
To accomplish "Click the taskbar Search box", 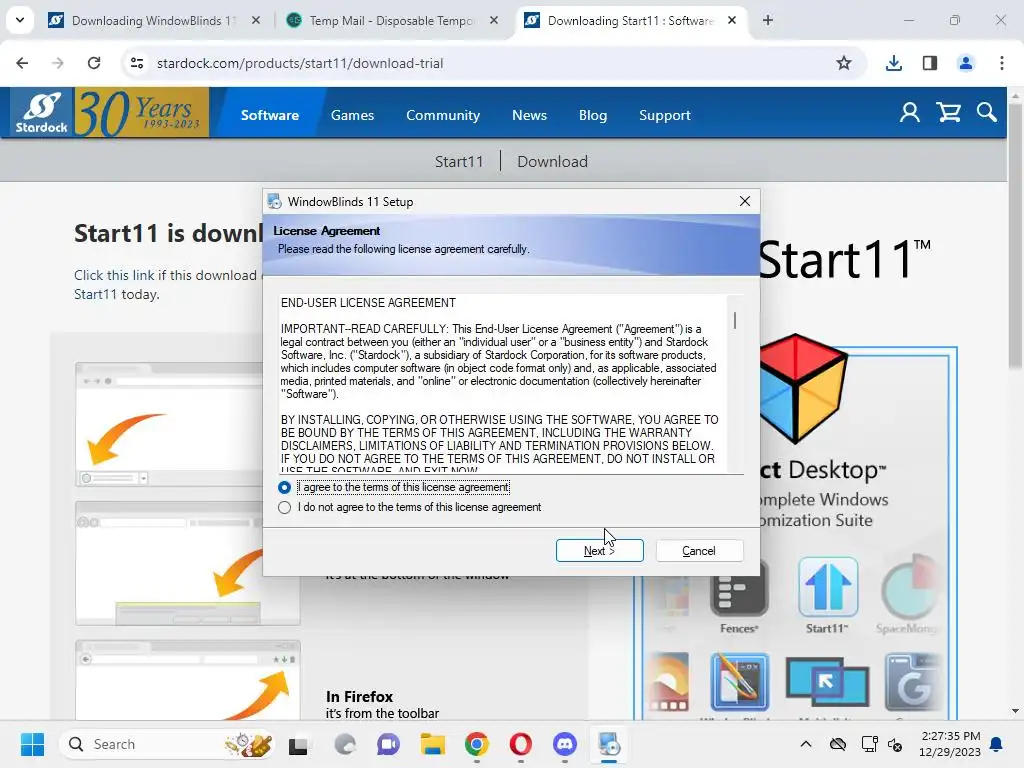I will click(x=167, y=744).
